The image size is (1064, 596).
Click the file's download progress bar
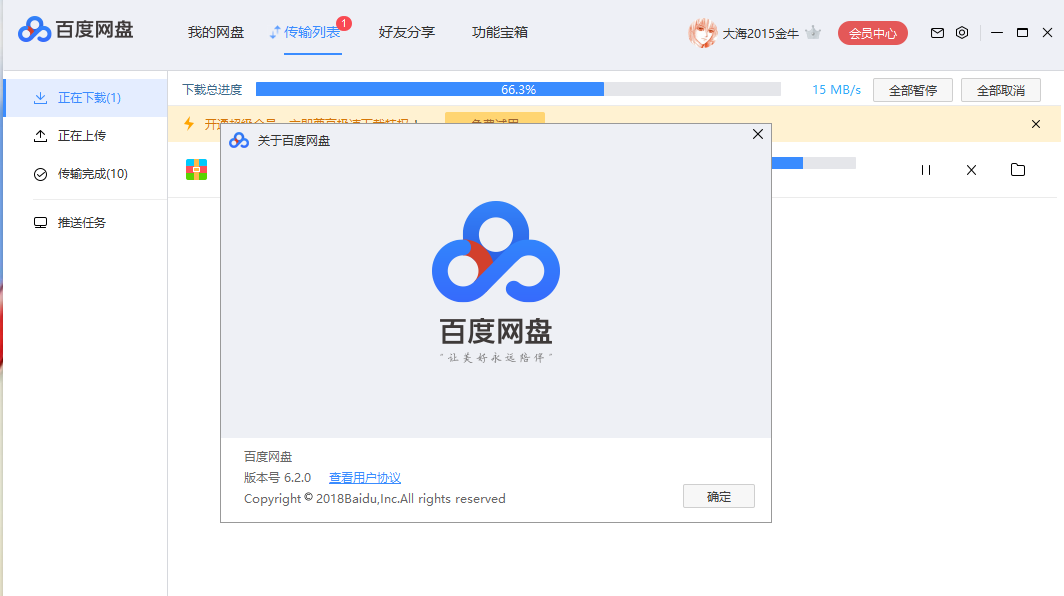tap(814, 163)
